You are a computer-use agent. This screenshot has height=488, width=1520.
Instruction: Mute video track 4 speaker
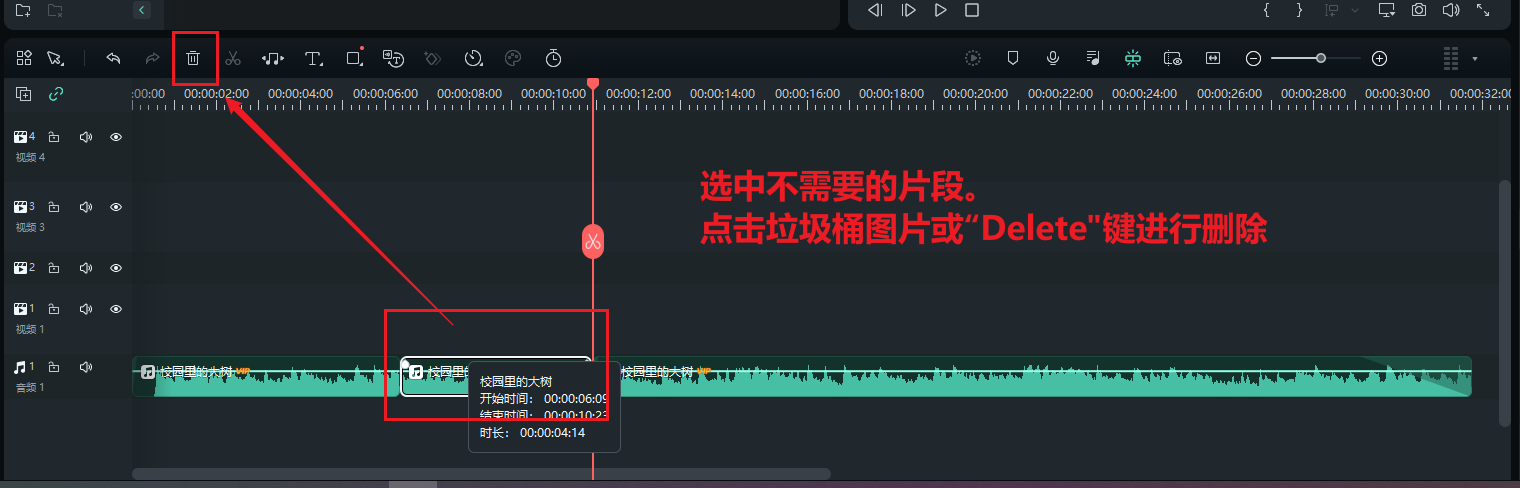[85, 137]
